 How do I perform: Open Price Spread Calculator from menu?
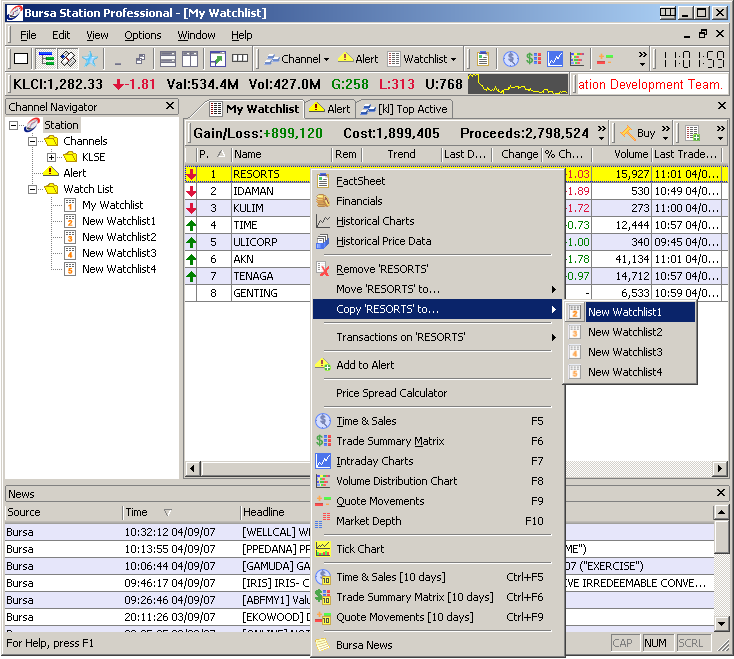coord(438,393)
